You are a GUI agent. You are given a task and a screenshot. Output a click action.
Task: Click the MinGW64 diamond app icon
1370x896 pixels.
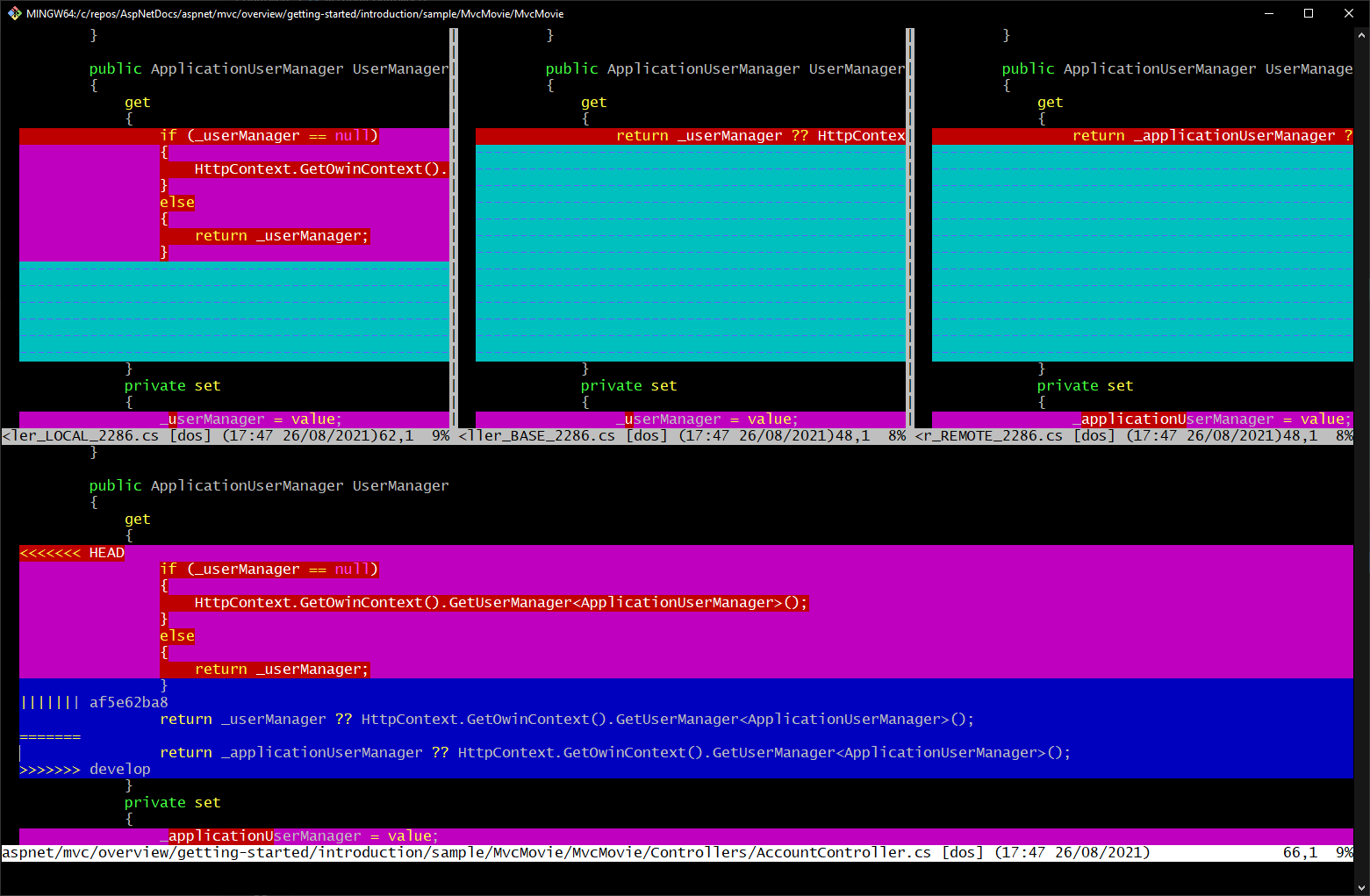point(14,13)
